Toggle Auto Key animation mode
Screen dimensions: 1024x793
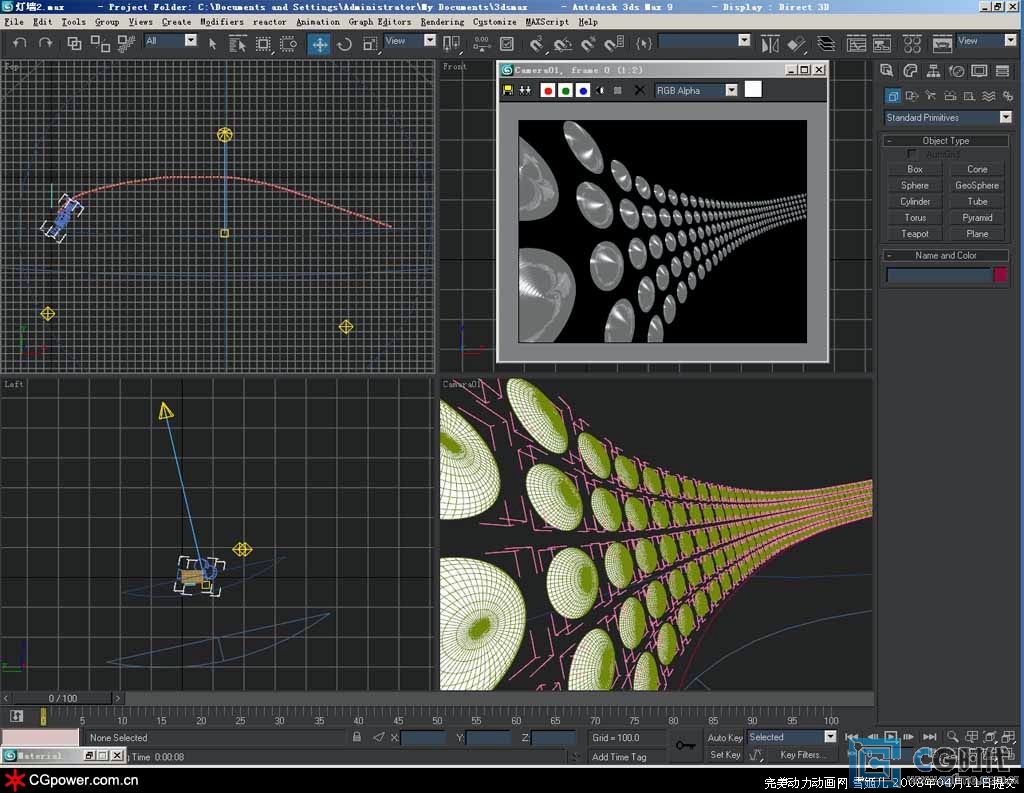(x=725, y=737)
